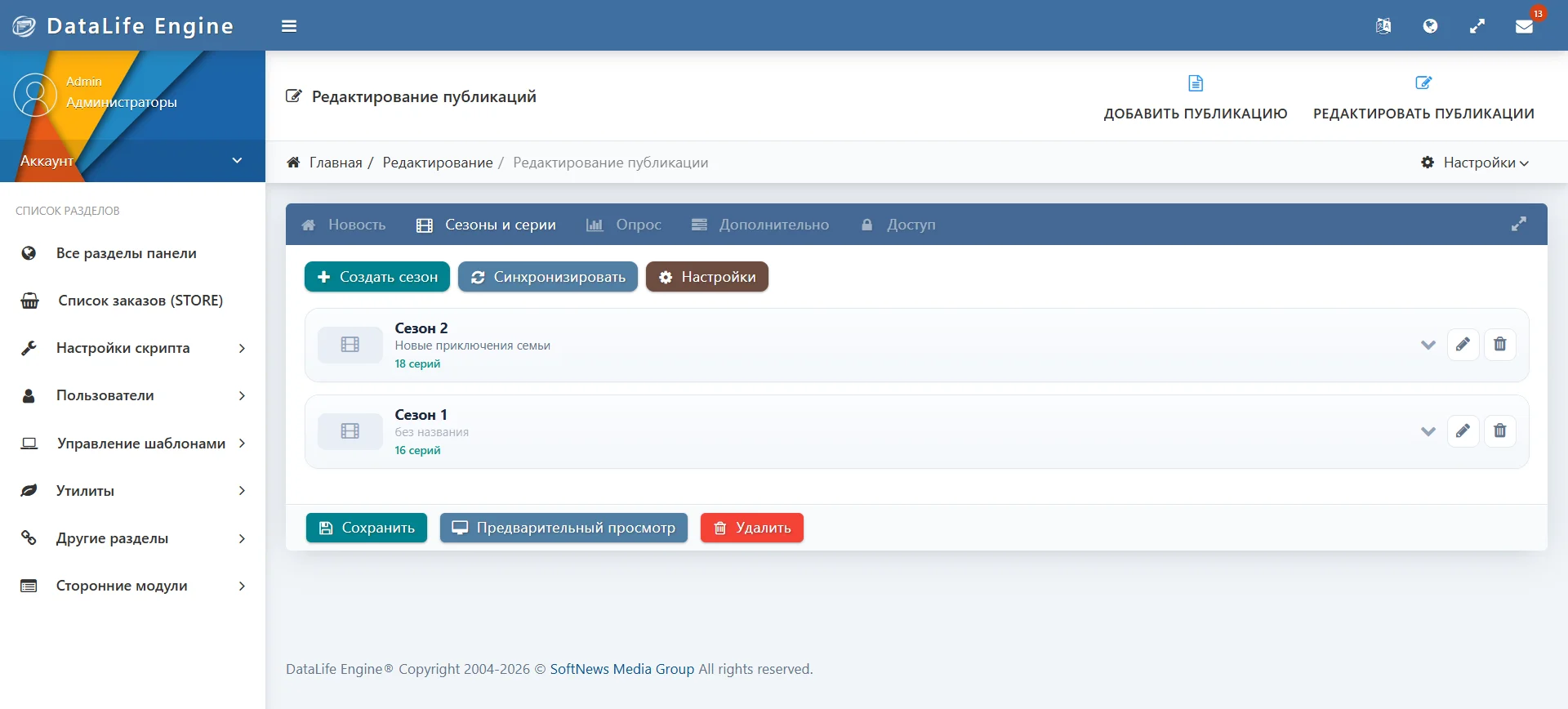Expand Сезон 2 episode list chevron
The height and width of the screenshot is (709, 1568).
point(1428,345)
